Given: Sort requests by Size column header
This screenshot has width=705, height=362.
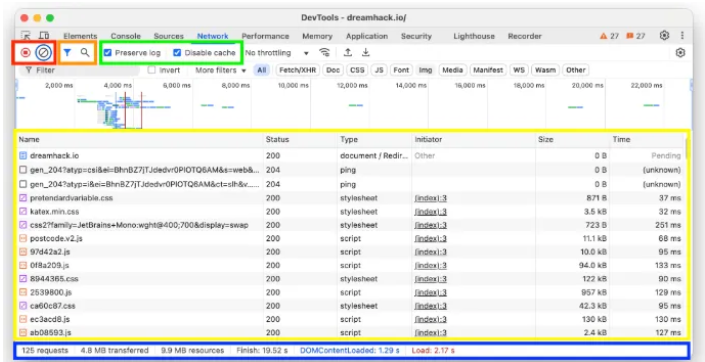Looking at the screenshot, I should [x=572, y=139].
